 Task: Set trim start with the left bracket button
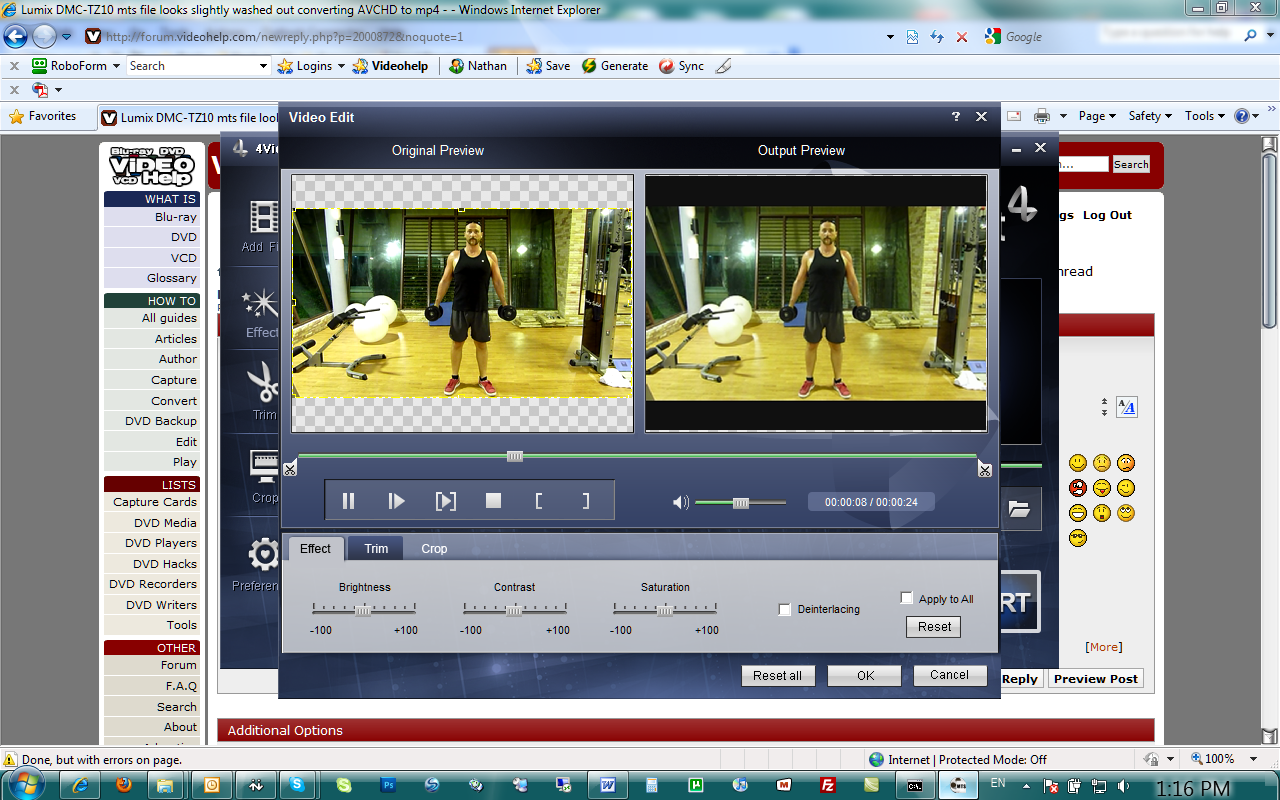pyautogui.click(x=539, y=501)
